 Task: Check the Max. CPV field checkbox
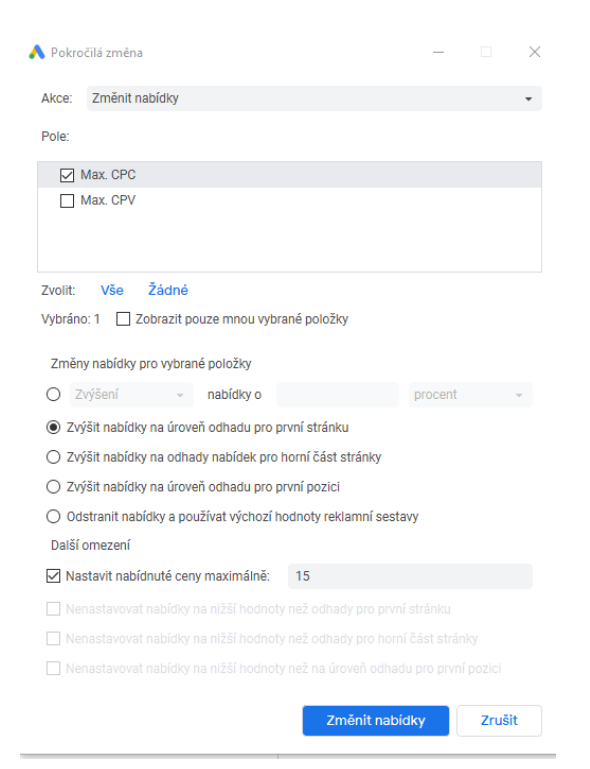(x=67, y=201)
